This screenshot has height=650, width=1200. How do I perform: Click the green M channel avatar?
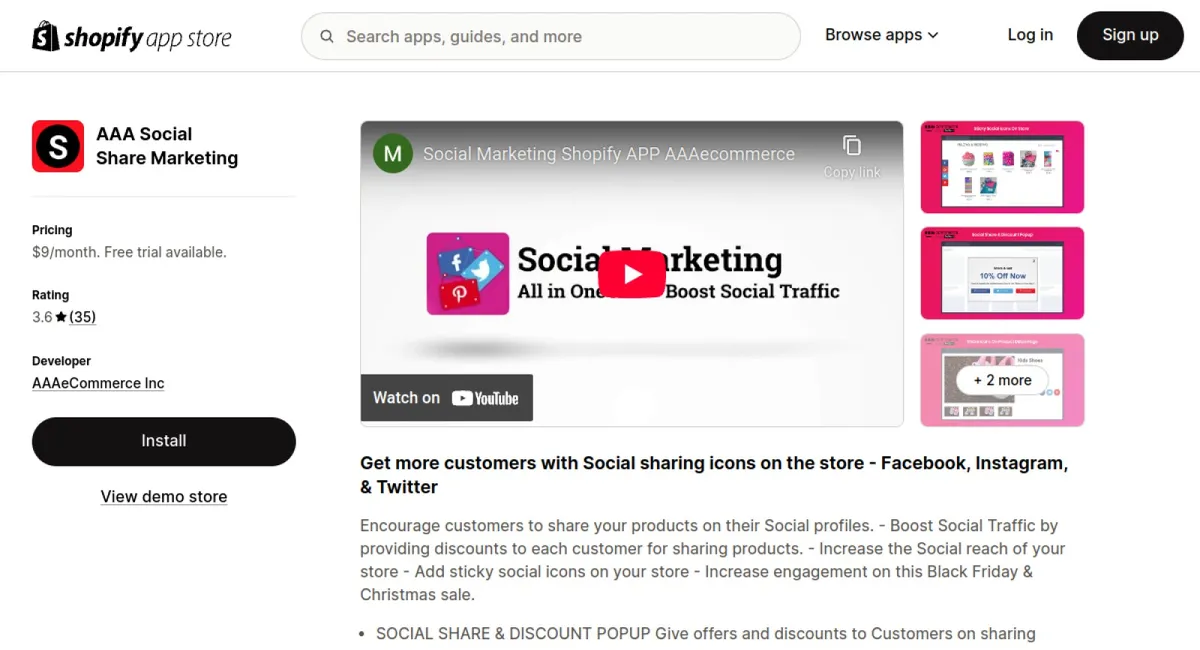[x=393, y=154]
